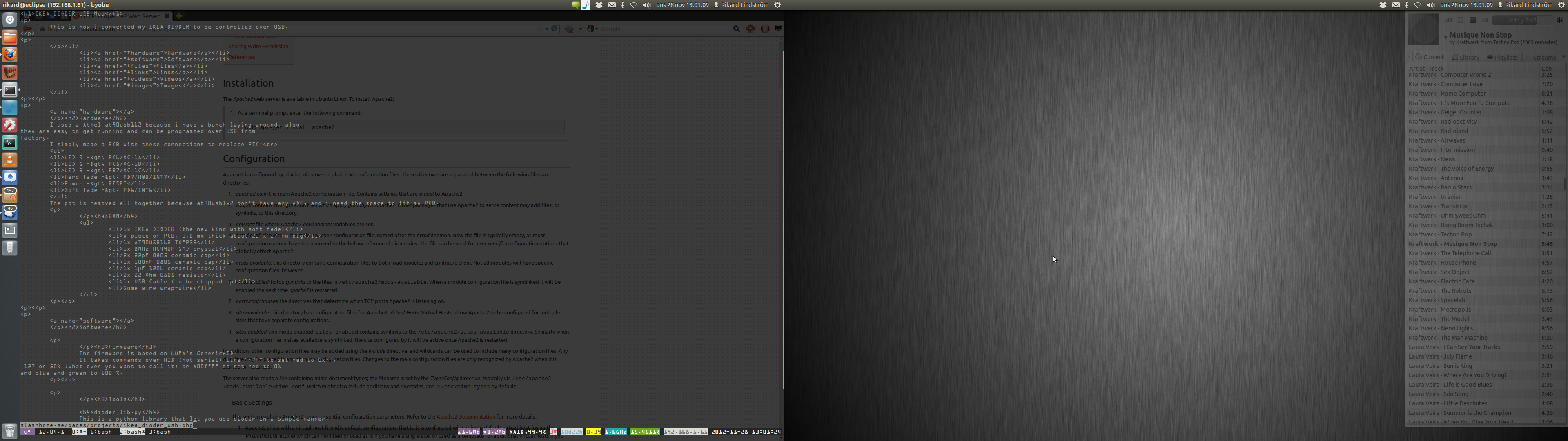Viewport: 1568px width, 441px height.
Task: Close the Apache2 Web Server tab
Action: (167, 16)
